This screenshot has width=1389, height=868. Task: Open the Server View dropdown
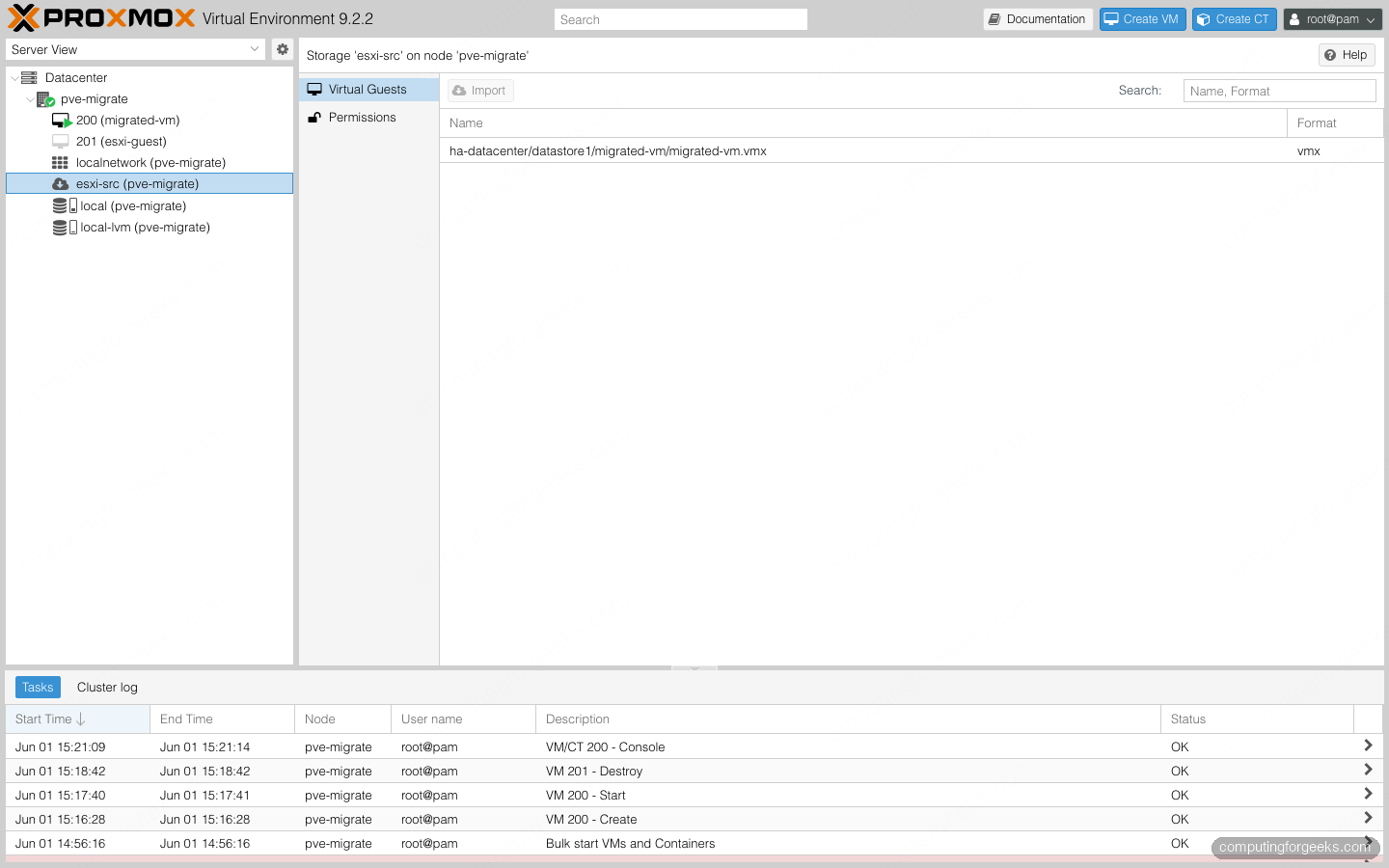click(x=255, y=49)
